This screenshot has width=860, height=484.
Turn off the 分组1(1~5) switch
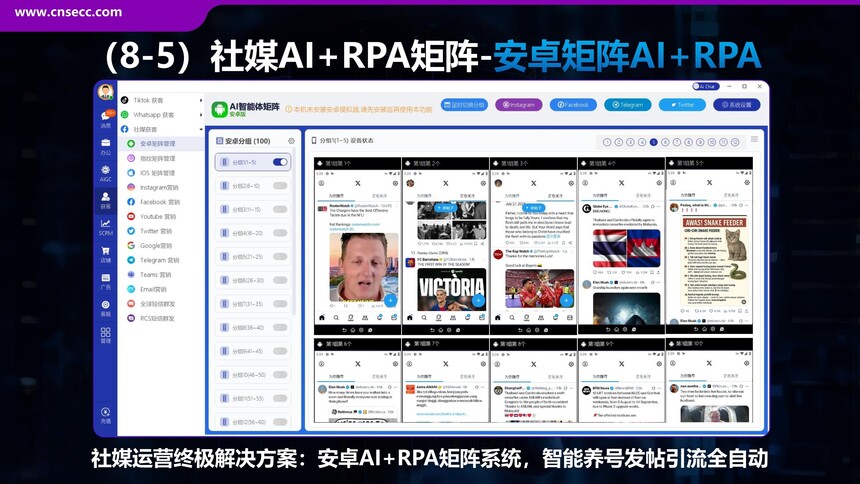[280, 162]
